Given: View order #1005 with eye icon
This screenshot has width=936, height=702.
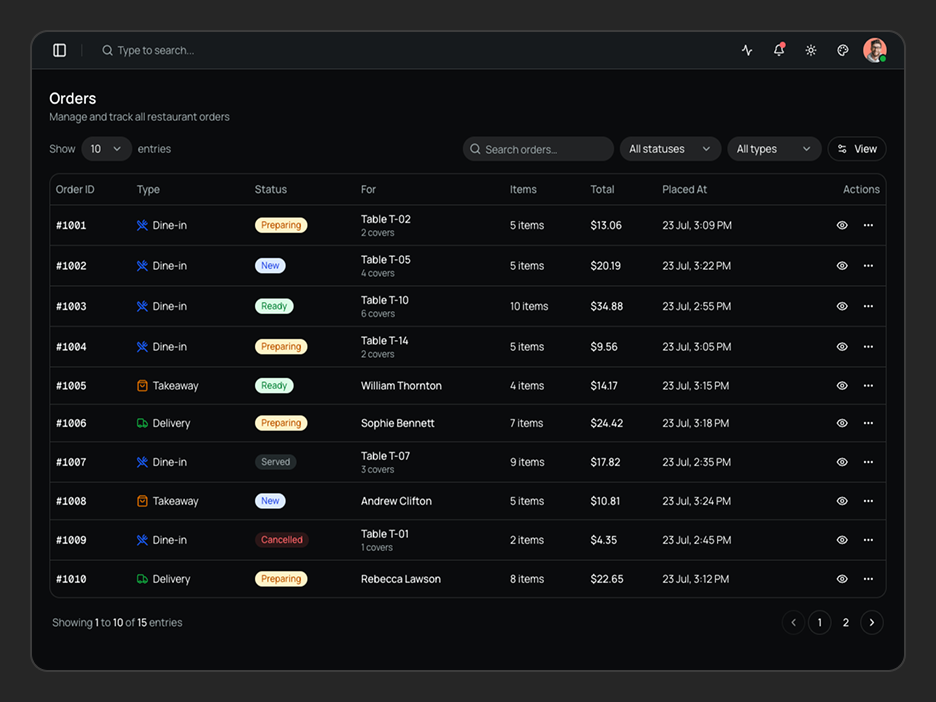Looking at the screenshot, I should (842, 386).
